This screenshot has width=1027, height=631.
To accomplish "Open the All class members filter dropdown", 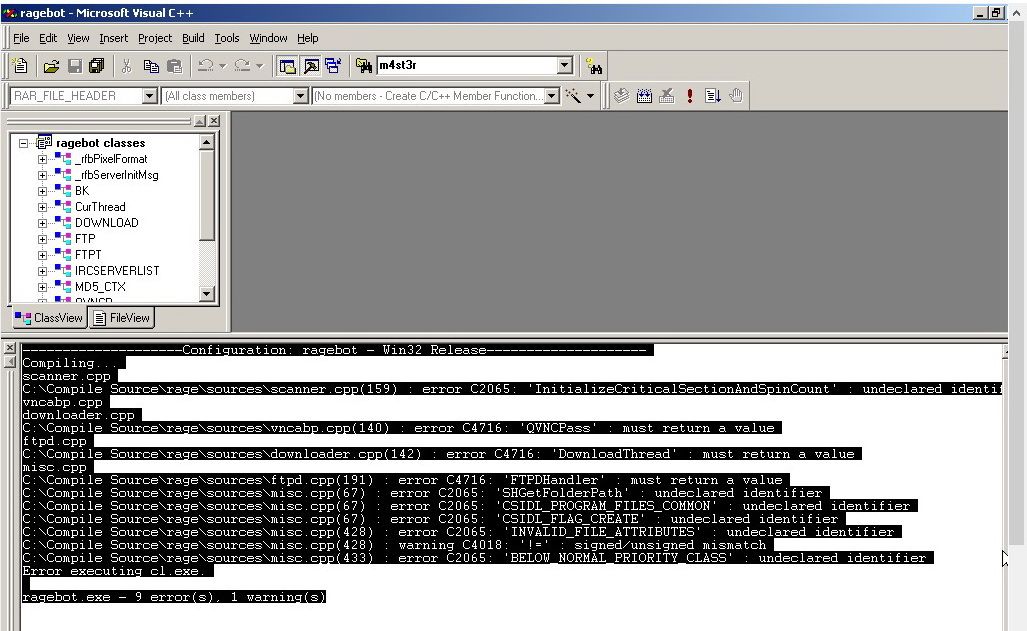I will pyautogui.click(x=300, y=96).
